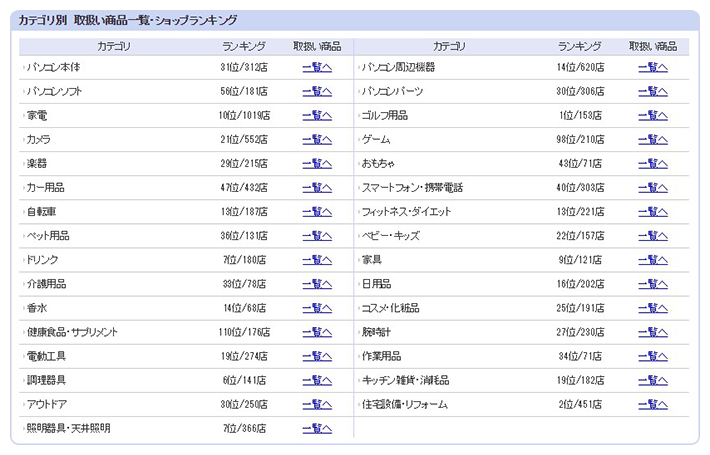Open 一覧へ link for カー用品

click(317, 188)
